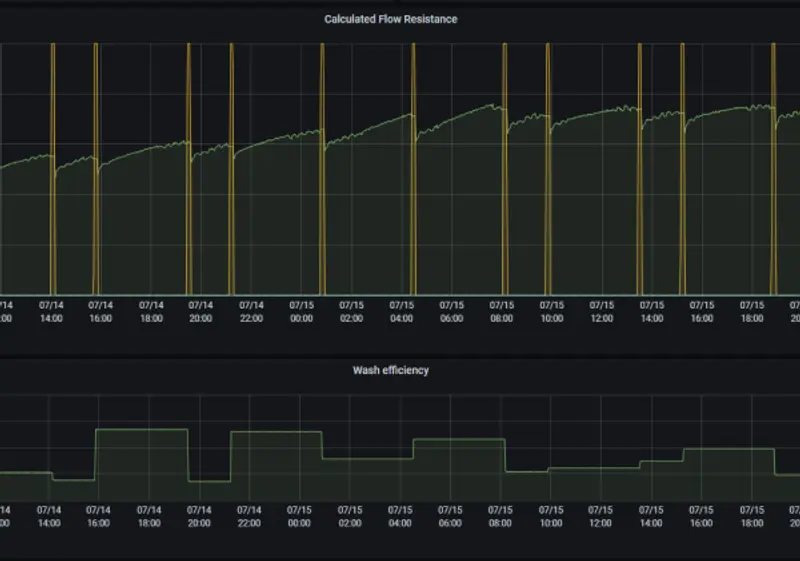Click the 07/15 10:00 label in Flow Resistance panel
The width and height of the screenshot is (800, 561).
(552, 312)
